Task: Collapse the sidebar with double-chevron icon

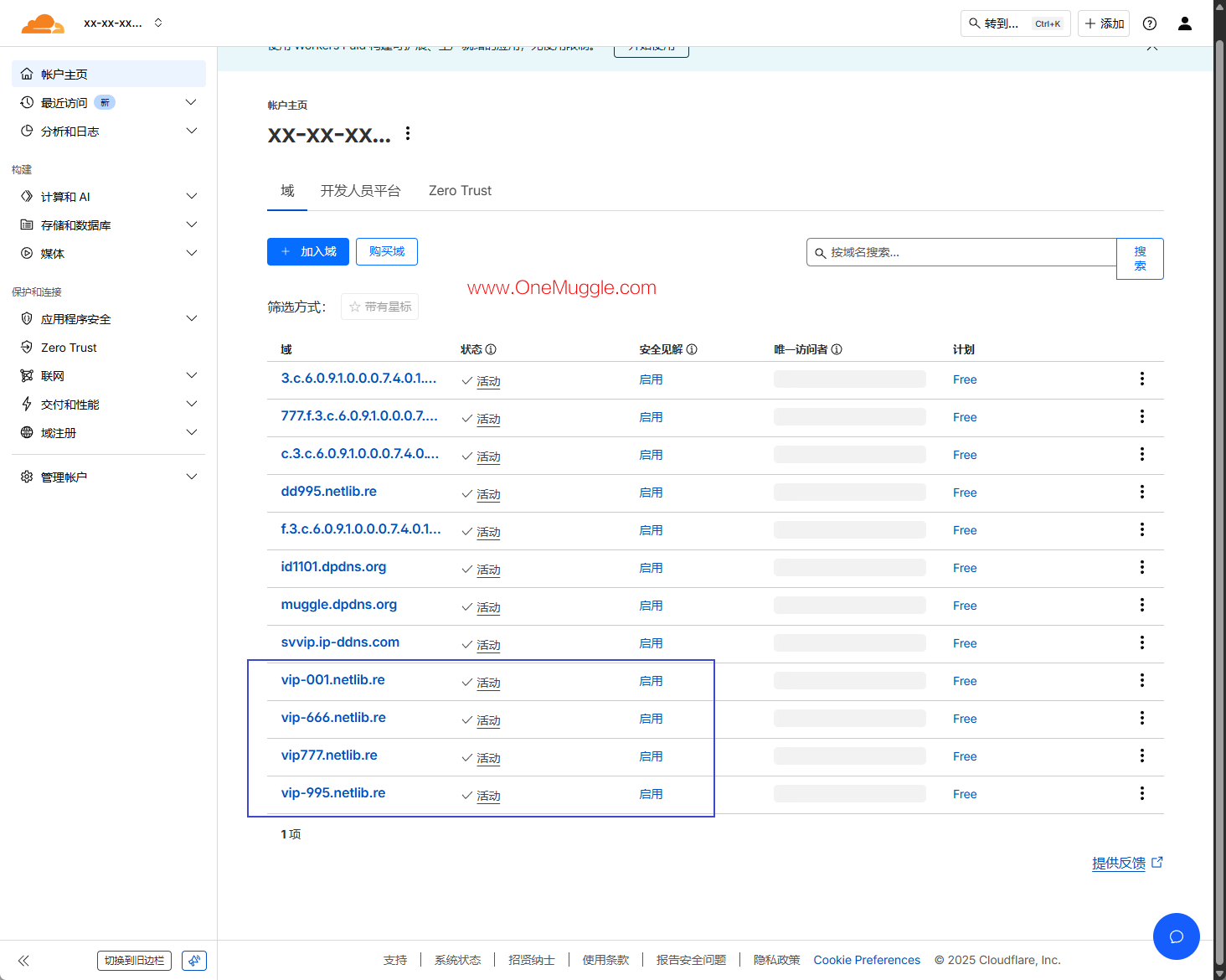Action: click(x=23, y=961)
